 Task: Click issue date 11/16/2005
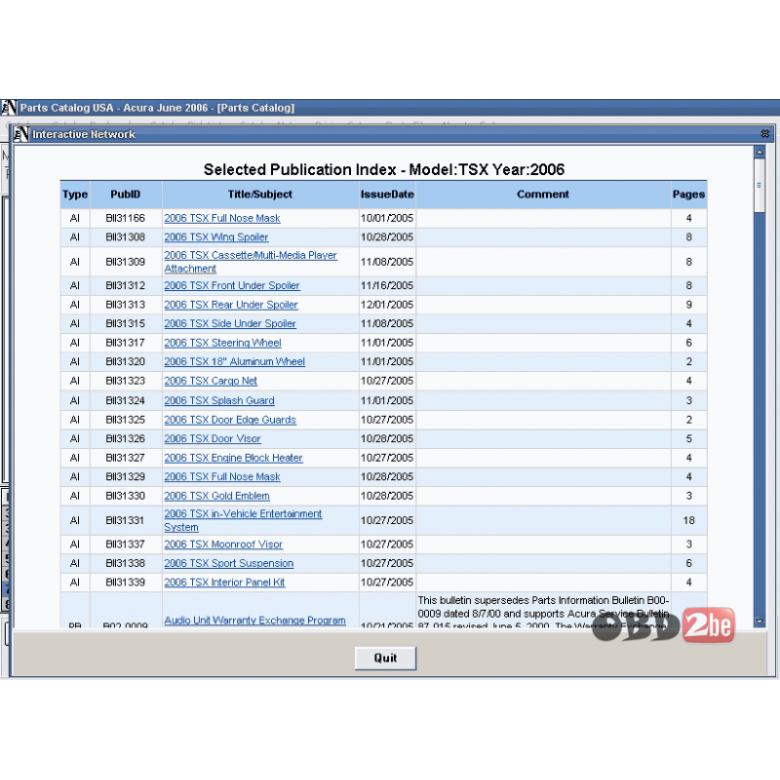pyautogui.click(x=387, y=286)
